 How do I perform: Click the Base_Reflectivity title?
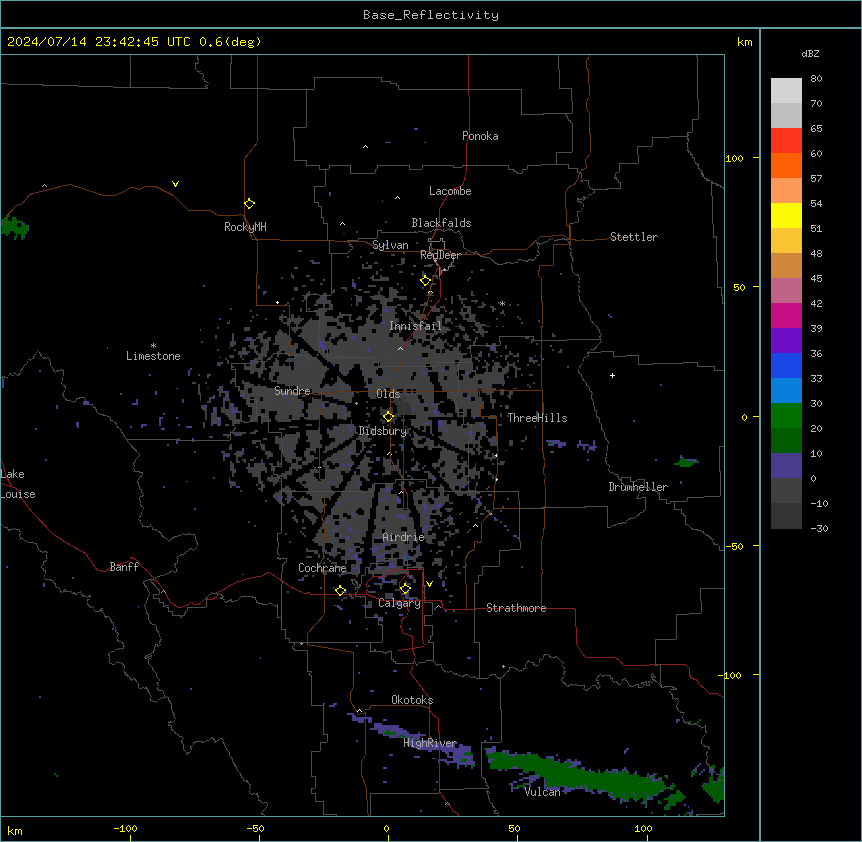431,15
